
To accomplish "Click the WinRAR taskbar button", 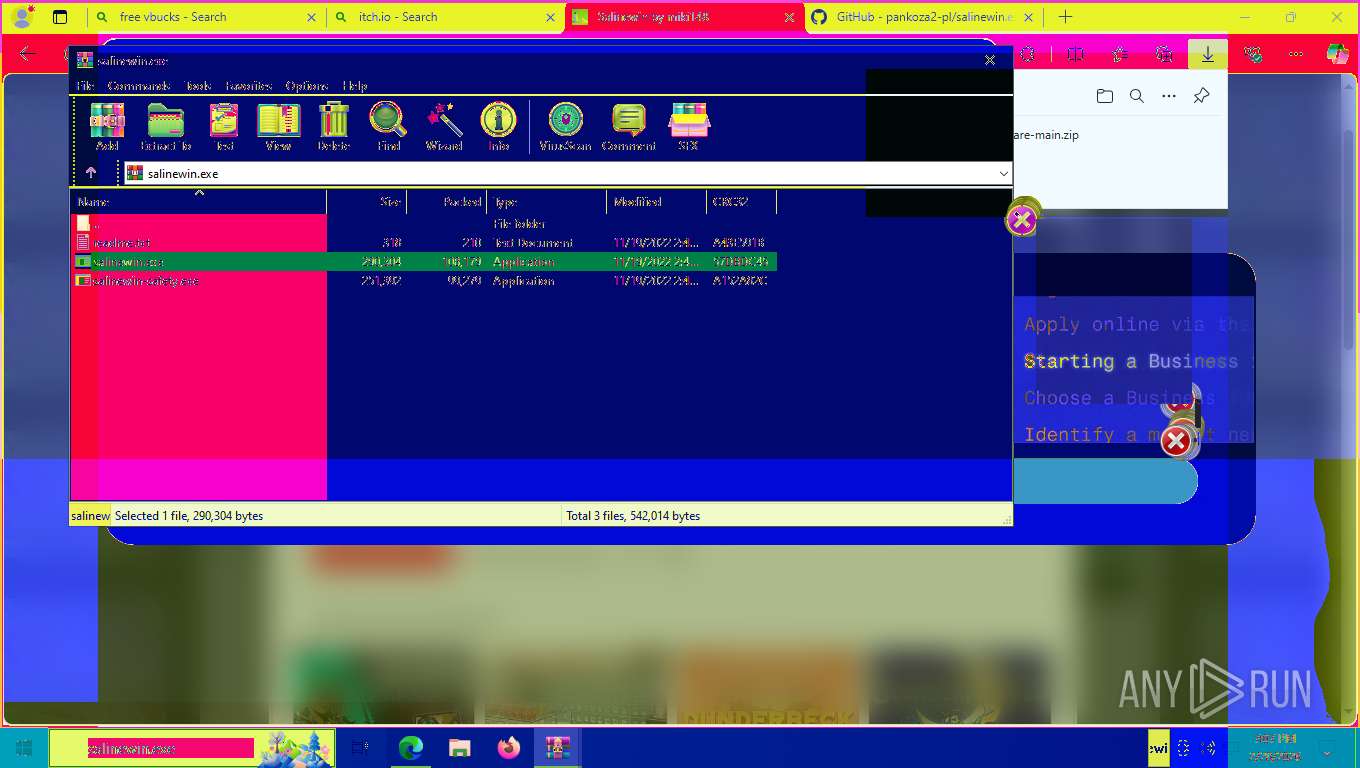I will (558, 748).
